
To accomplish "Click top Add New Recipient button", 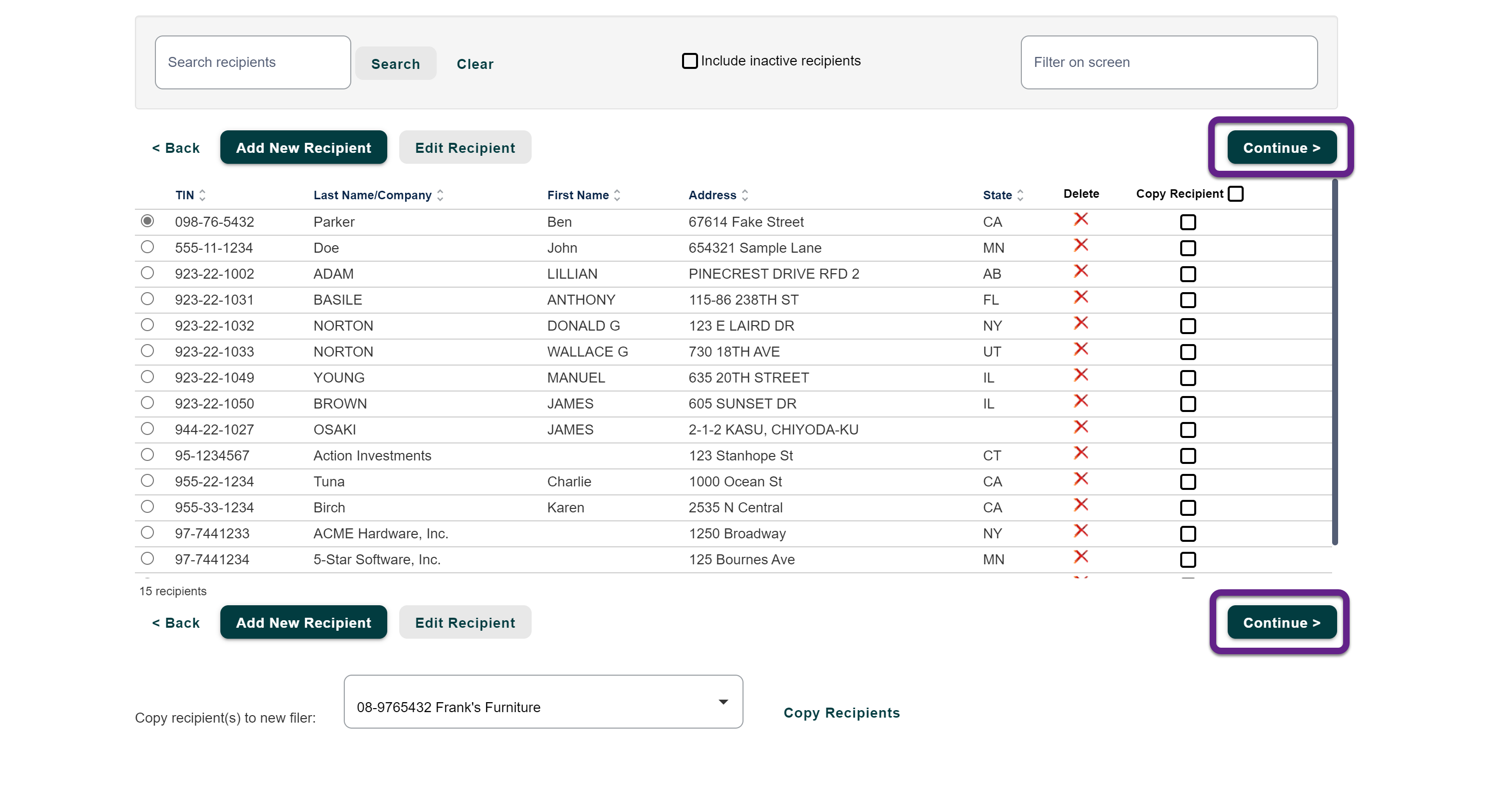I will tap(303, 147).
